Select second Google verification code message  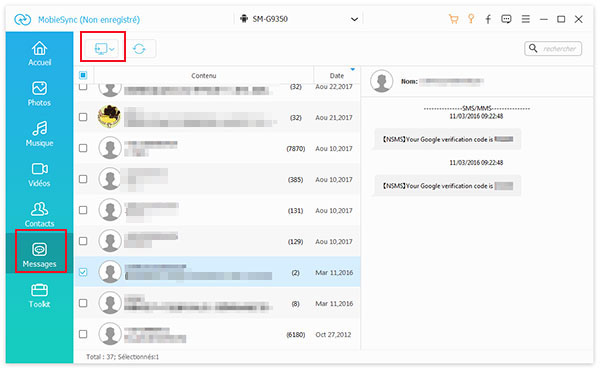448,186
